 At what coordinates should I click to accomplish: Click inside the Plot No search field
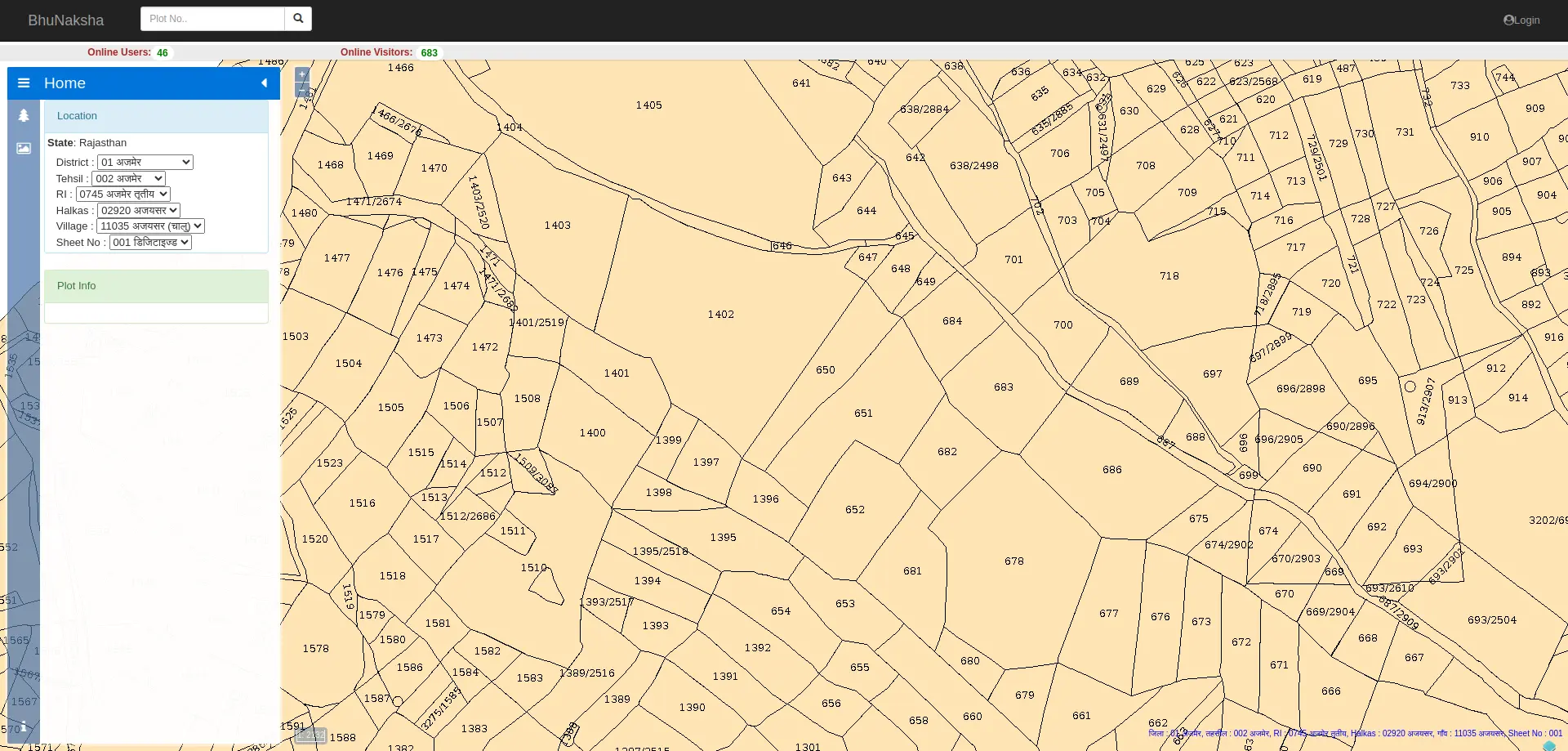pyautogui.click(x=212, y=18)
